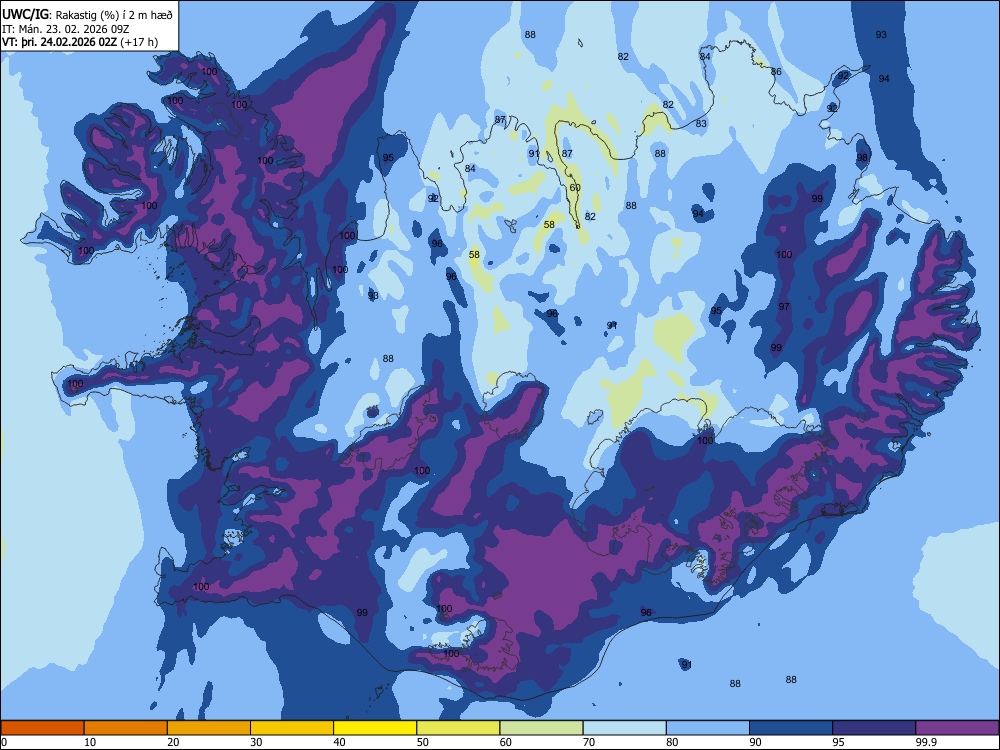
Task: Click the legend scale label "0"
Action: point(4,742)
